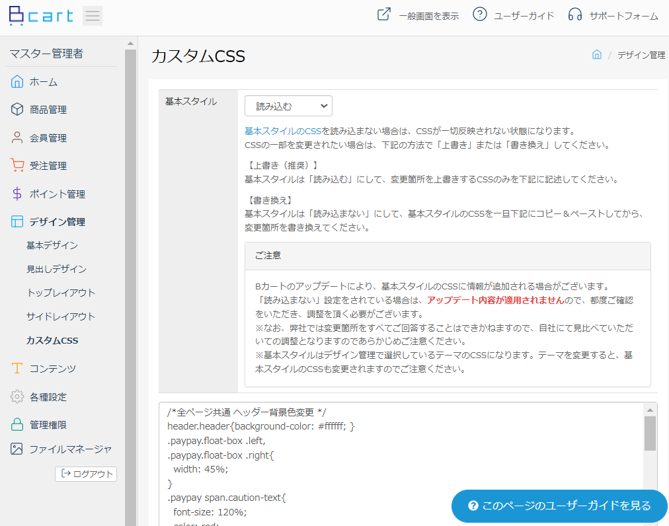The height and width of the screenshot is (526, 669).
Task: Click the width: 45%; CSS line
Action: (201, 469)
